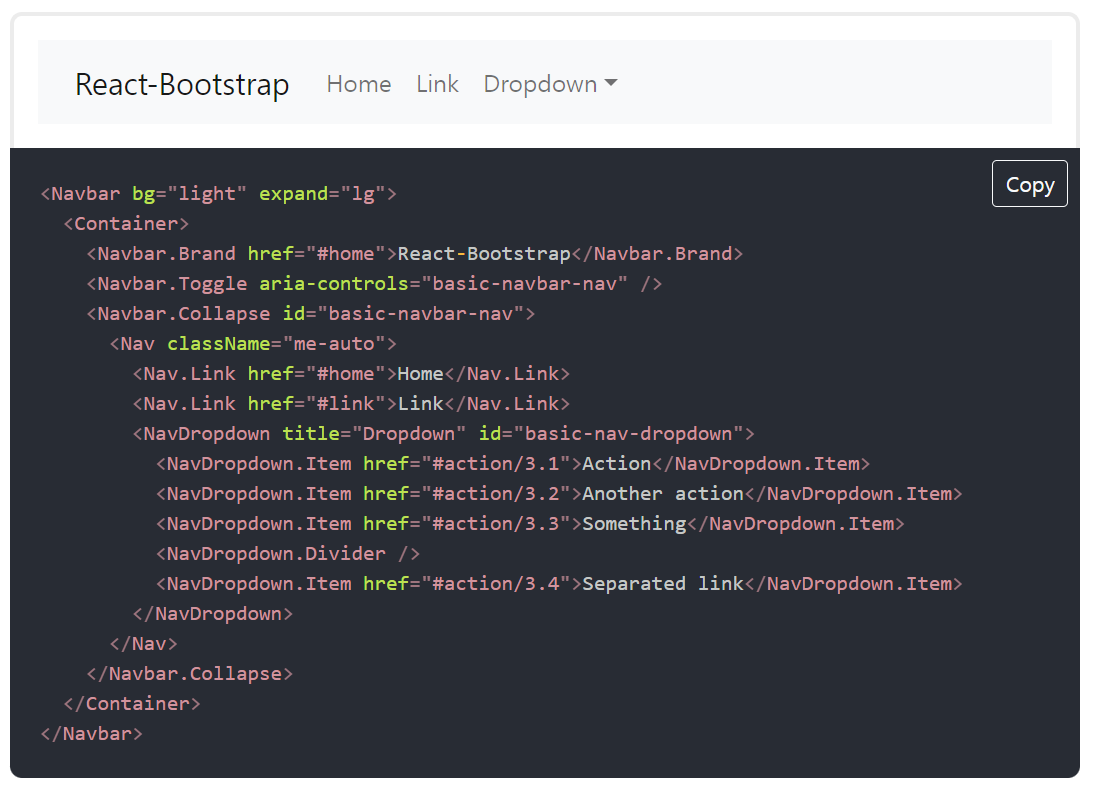This screenshot has height=799, width=1095.
Task: Expand the Dropdown nav menu
Action: (x=550, y=85)
